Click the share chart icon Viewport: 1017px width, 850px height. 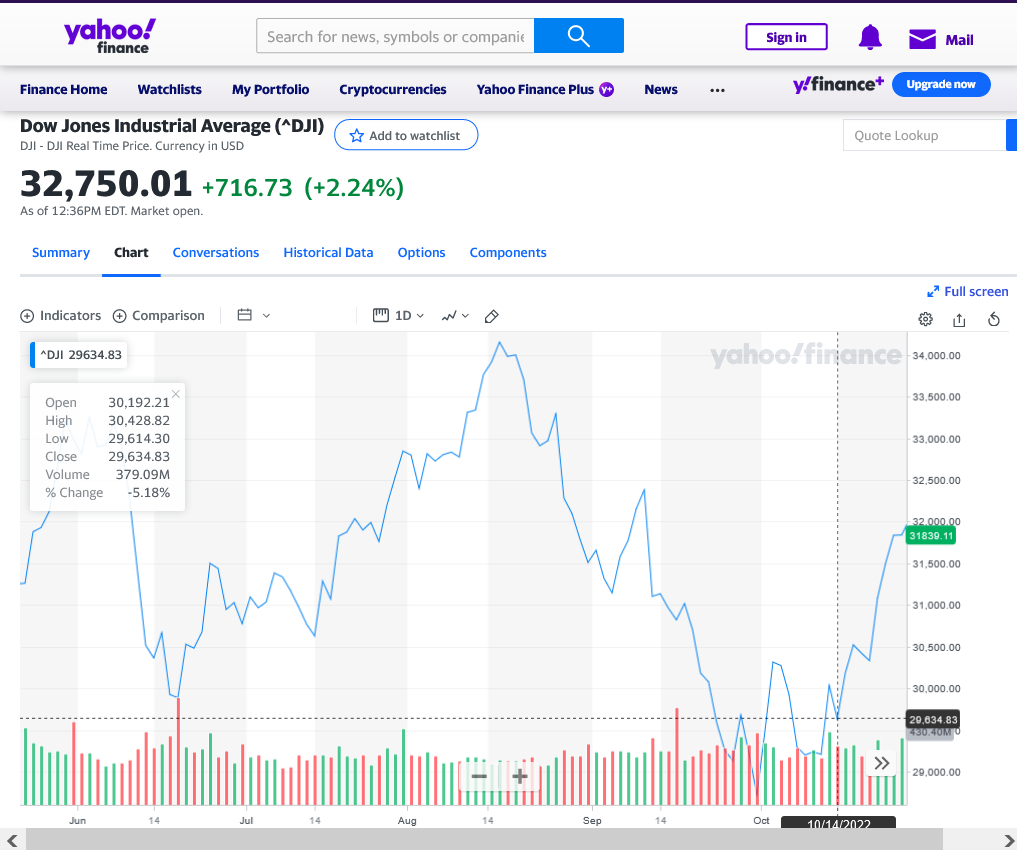(959, 319)
